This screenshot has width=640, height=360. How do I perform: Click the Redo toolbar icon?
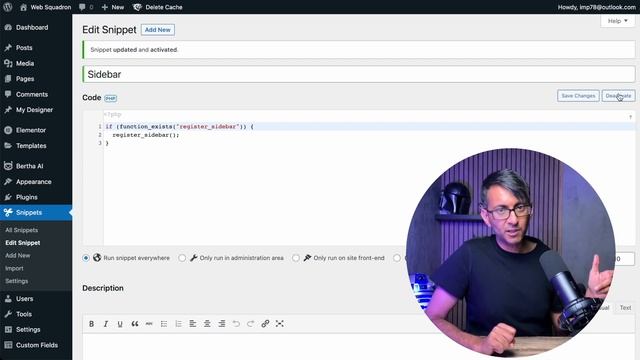tap(251, 324)
